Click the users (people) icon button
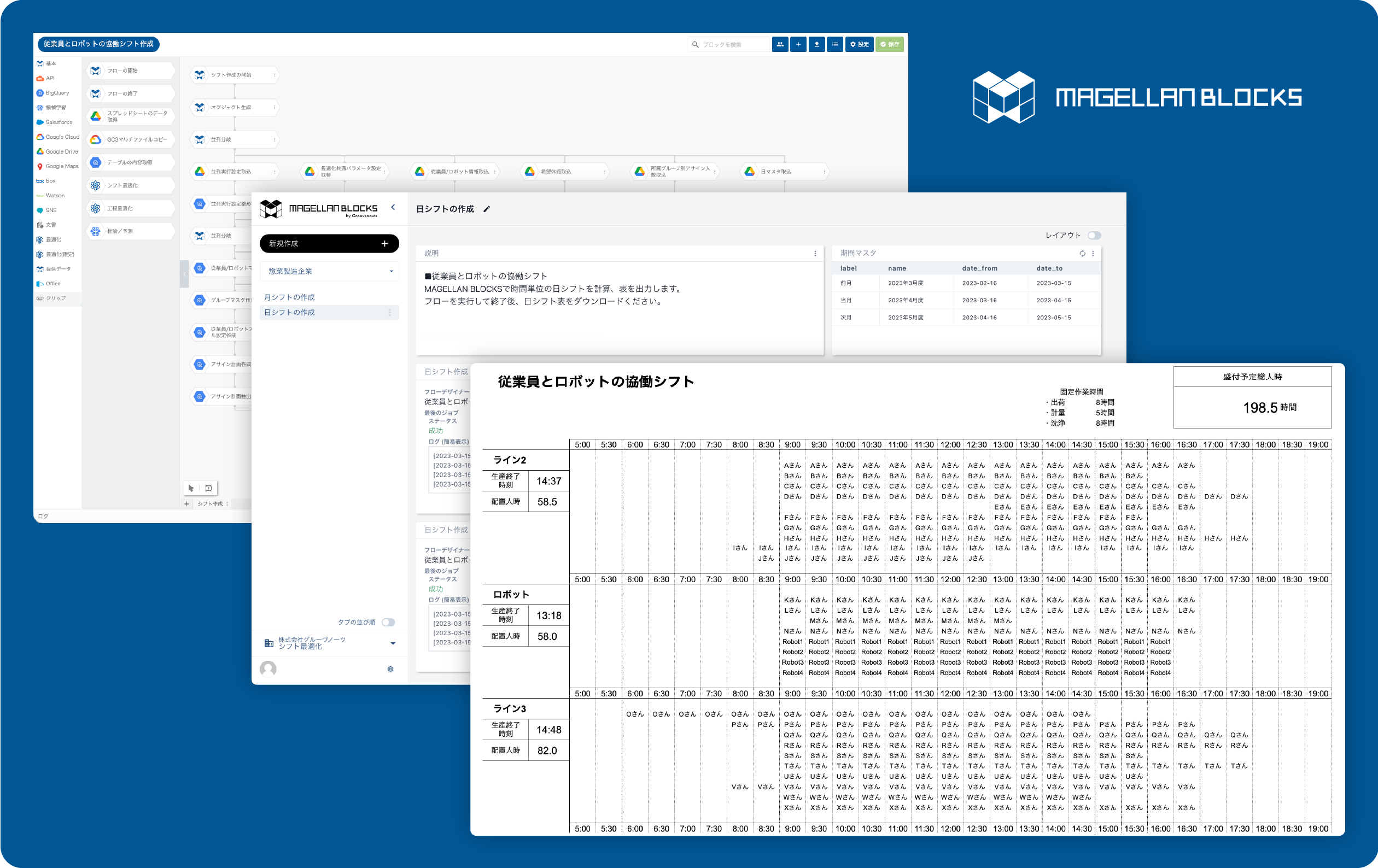Viewport: 1378px width, 868px height. tap(779, 44)
